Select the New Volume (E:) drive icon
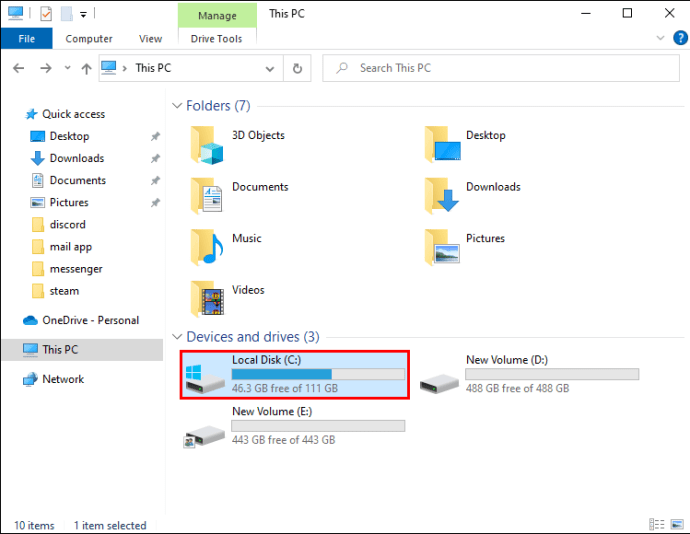 coord(204,436)
